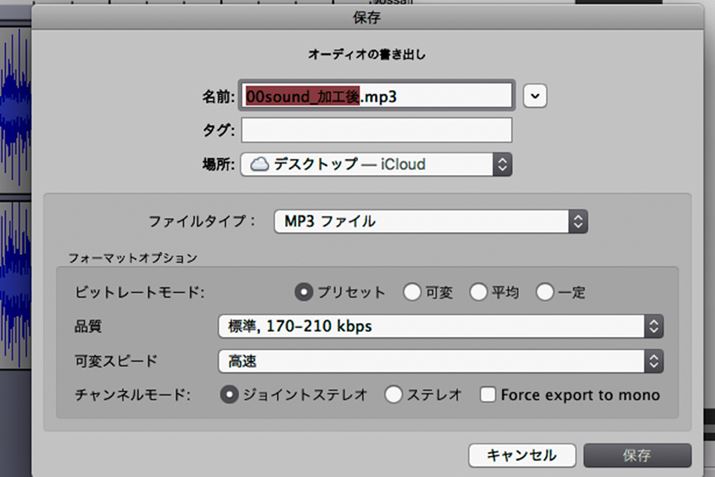Open the 可変スピード dropdown showing 高速
This screenshot has width=715, height=477.
pos(440,361)
